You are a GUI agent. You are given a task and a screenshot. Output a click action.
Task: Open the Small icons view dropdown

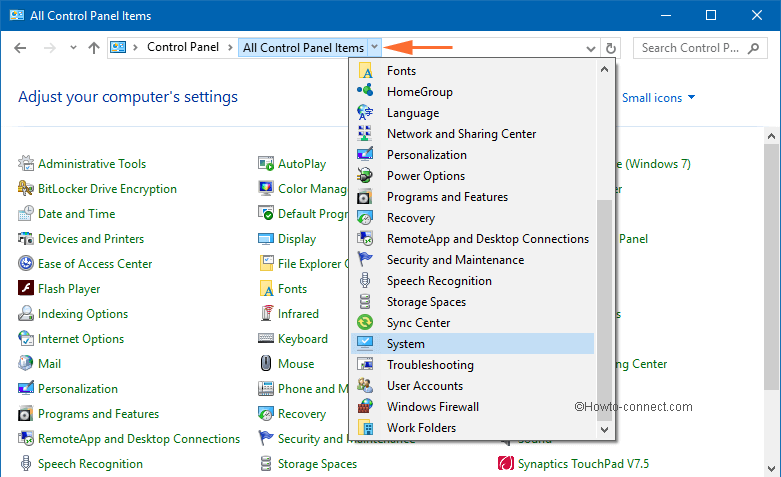tap(658, 98)
